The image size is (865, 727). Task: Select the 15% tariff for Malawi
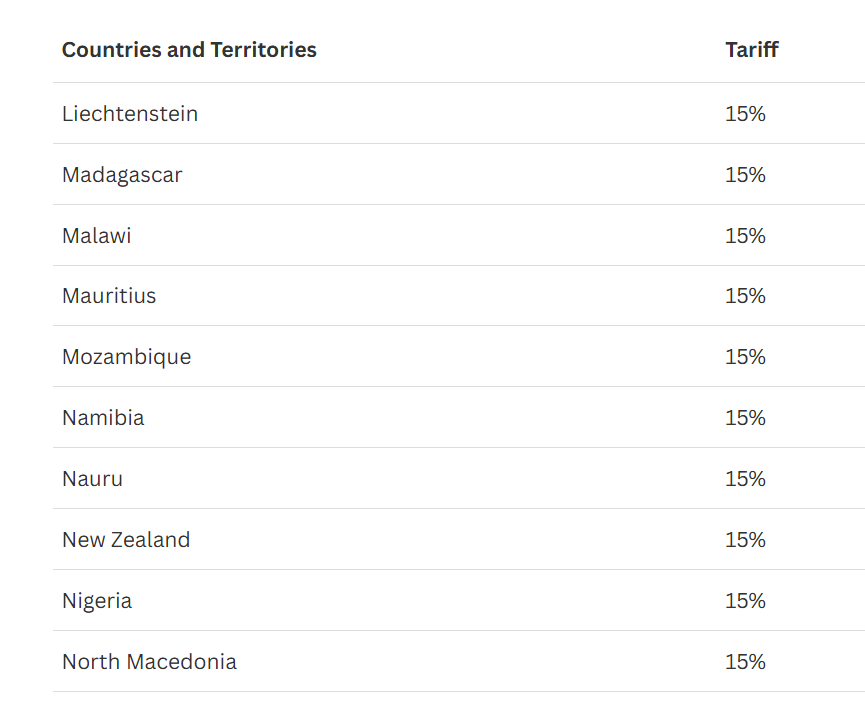click(x=745, y=236)
